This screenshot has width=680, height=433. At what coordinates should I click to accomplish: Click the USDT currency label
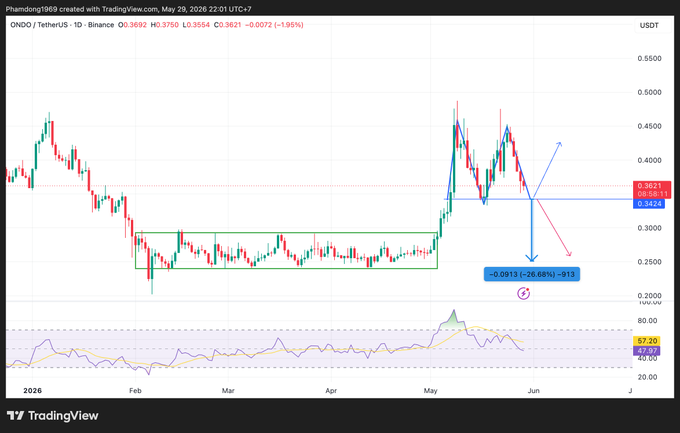(x=649, y=26)
